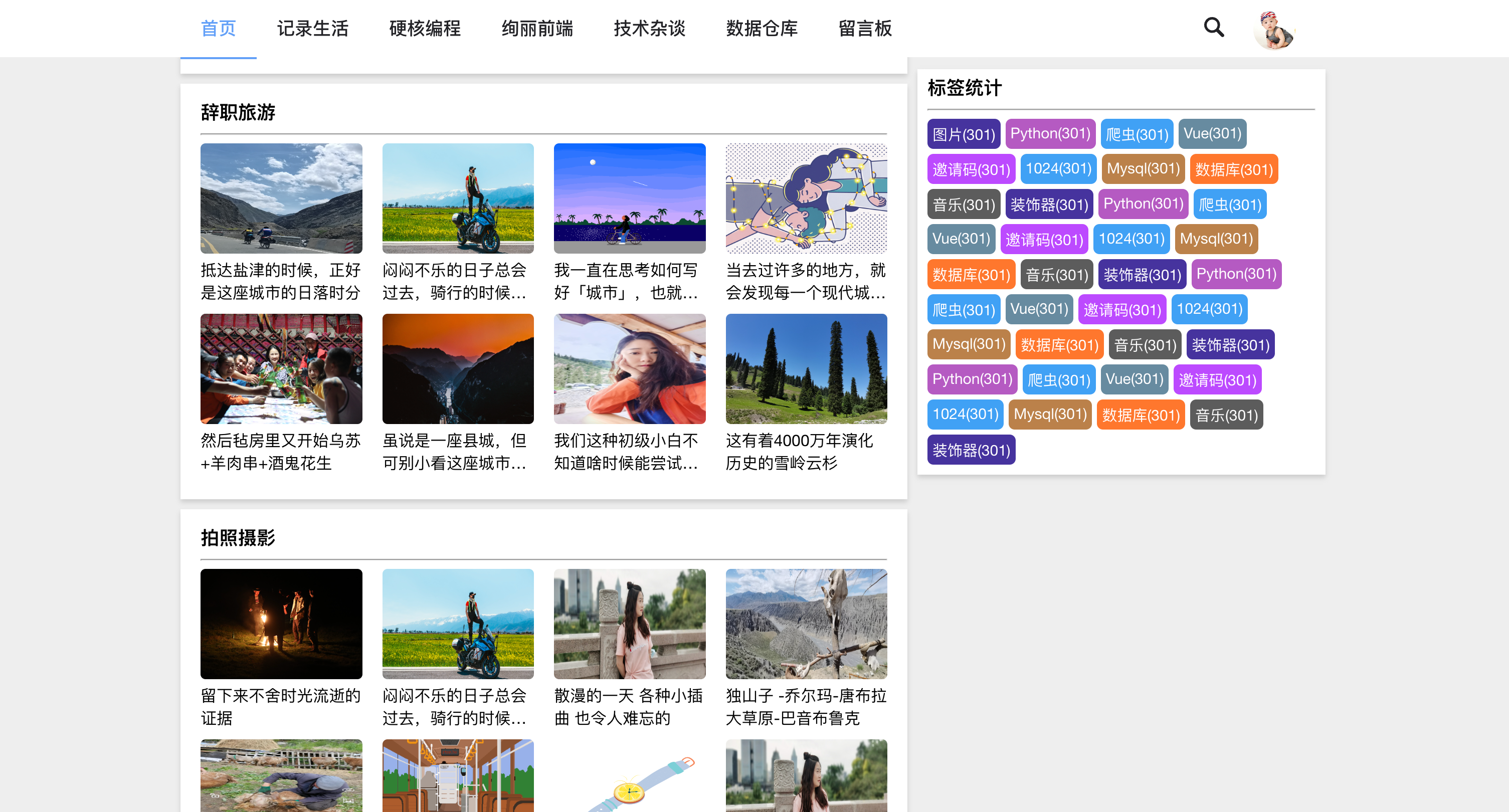Switch to the 记录生活 nav tab

(313, 28)
